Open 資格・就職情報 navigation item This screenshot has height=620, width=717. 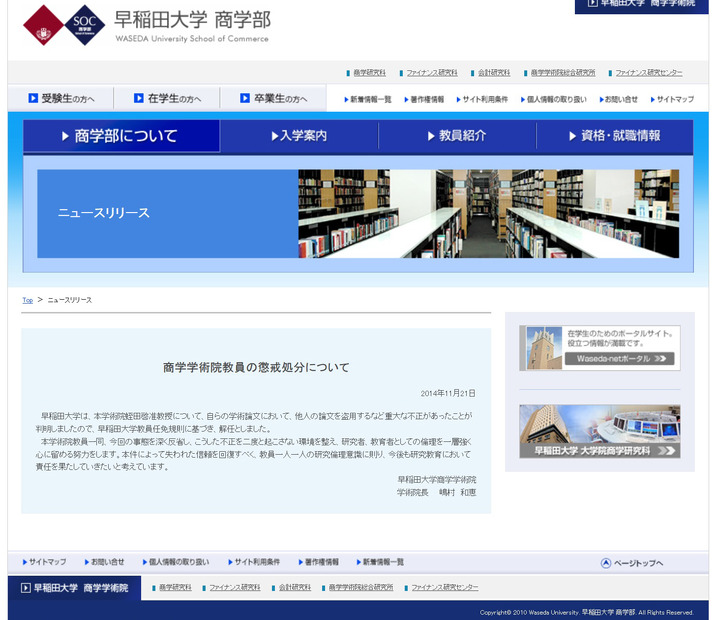(614, 136)
